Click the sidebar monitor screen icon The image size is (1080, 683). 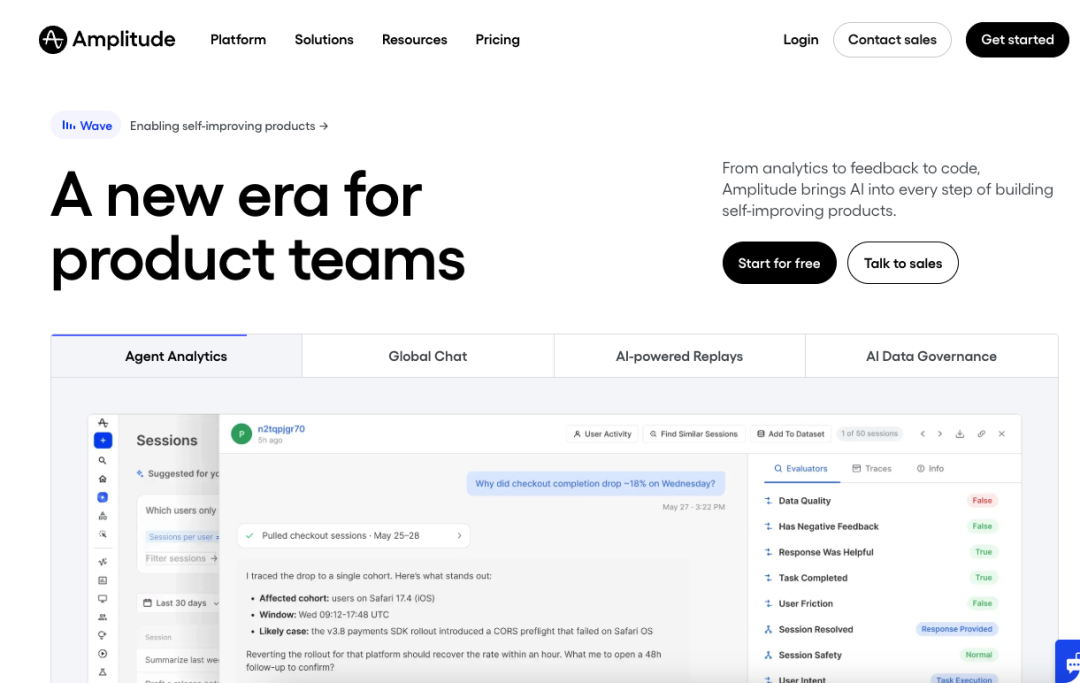tap(103, 599)
